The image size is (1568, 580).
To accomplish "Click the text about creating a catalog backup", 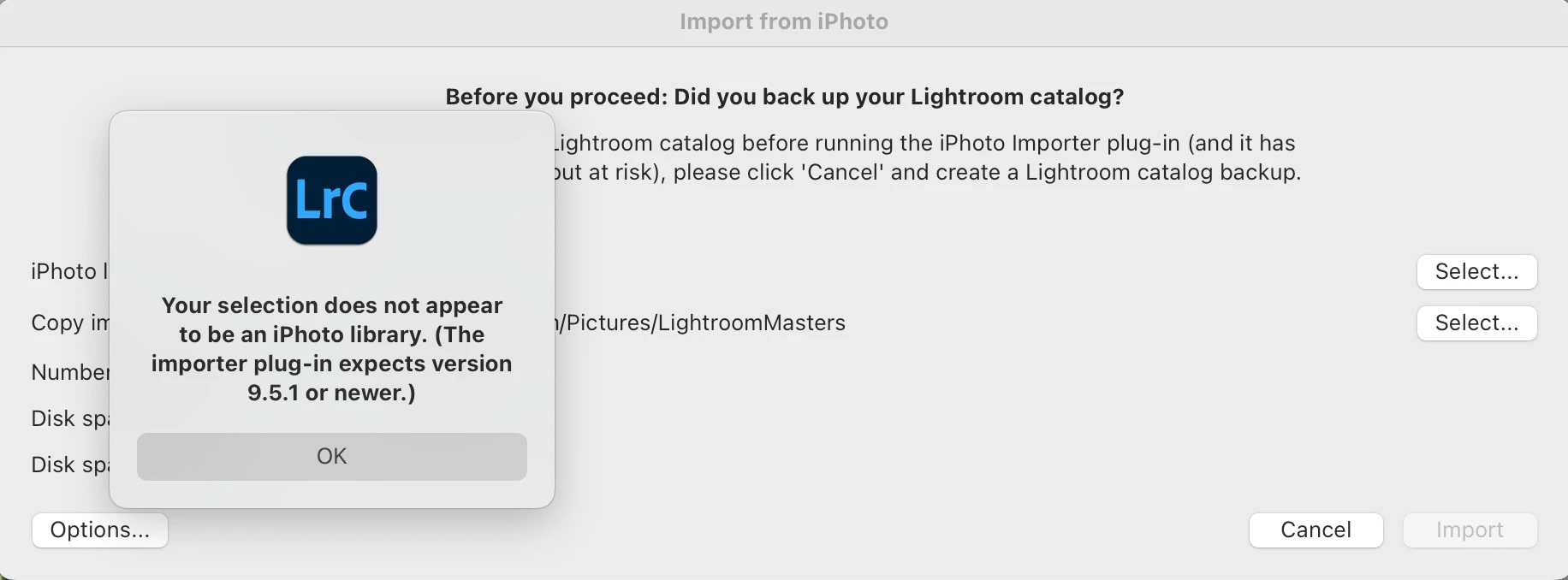I will 928,172.
